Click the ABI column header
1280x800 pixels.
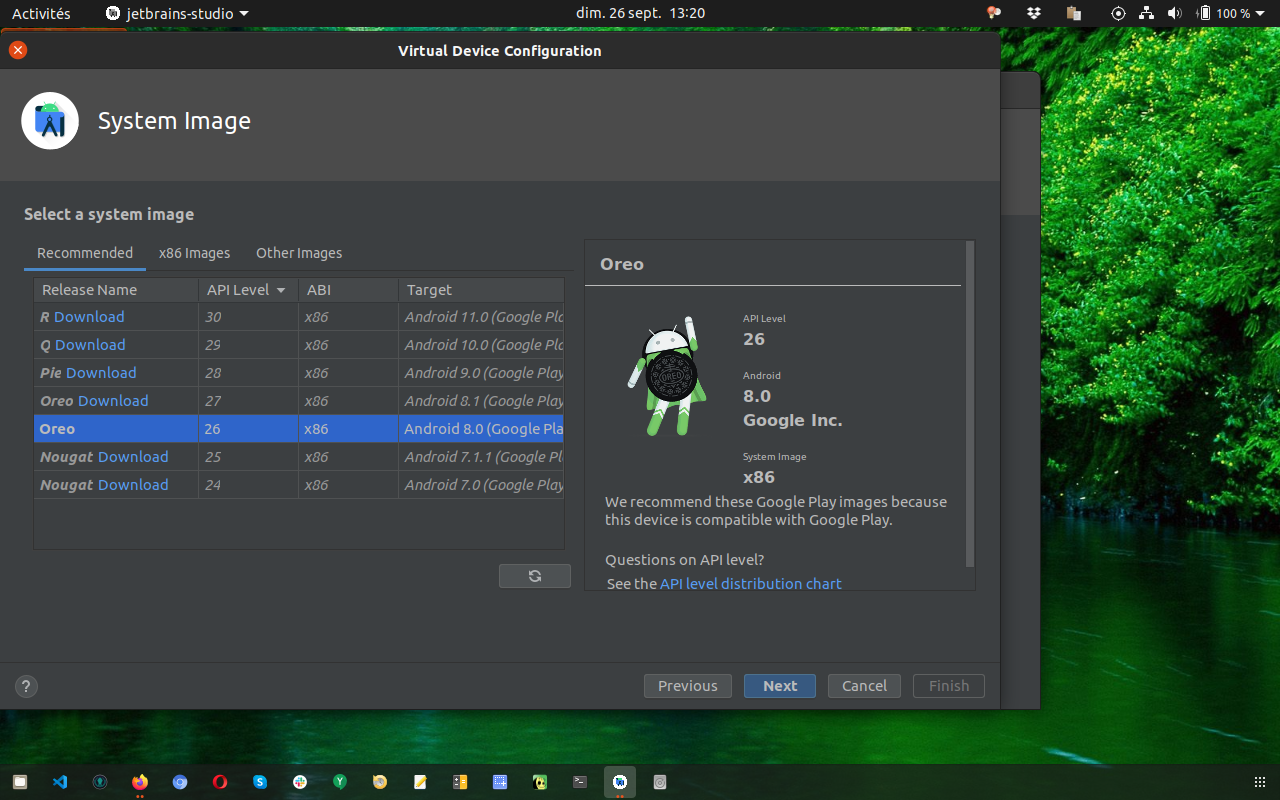(348, 290)
